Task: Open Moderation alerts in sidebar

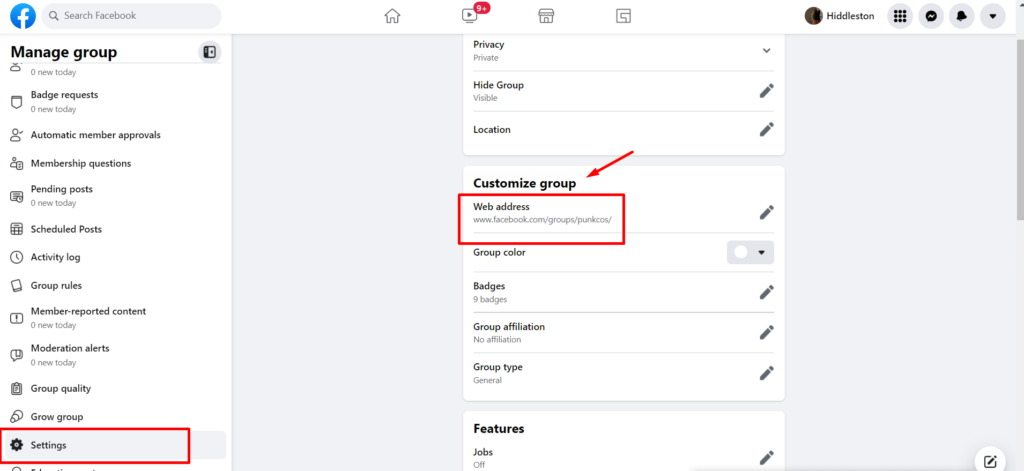Action: click(114, 355)
